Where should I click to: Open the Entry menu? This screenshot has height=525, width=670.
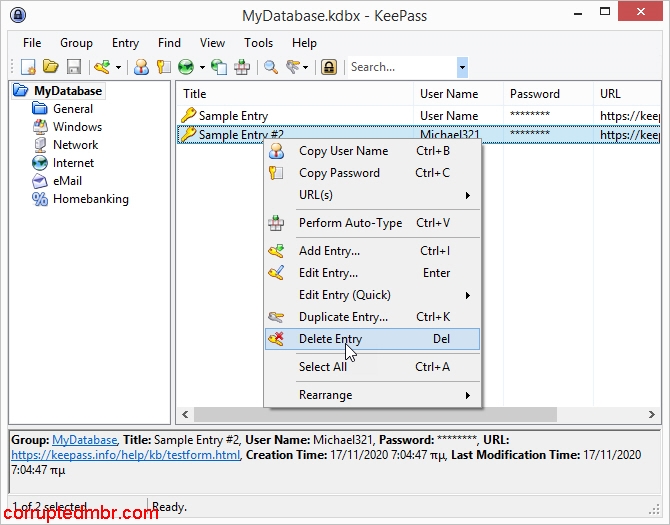(x=125, y=43)
